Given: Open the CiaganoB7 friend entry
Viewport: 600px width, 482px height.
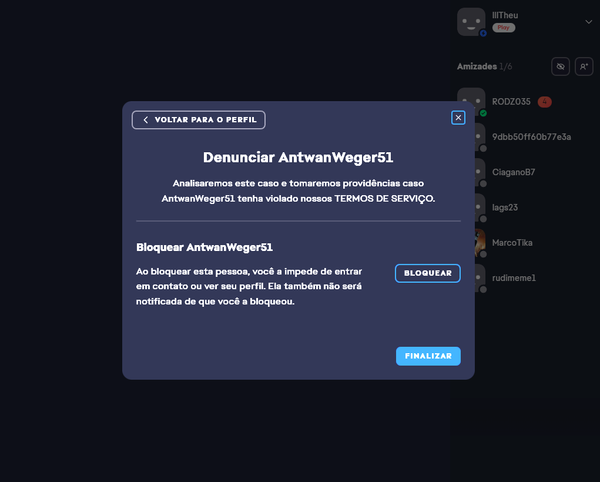Looking at the screenshot, I should tap(513, 172).
